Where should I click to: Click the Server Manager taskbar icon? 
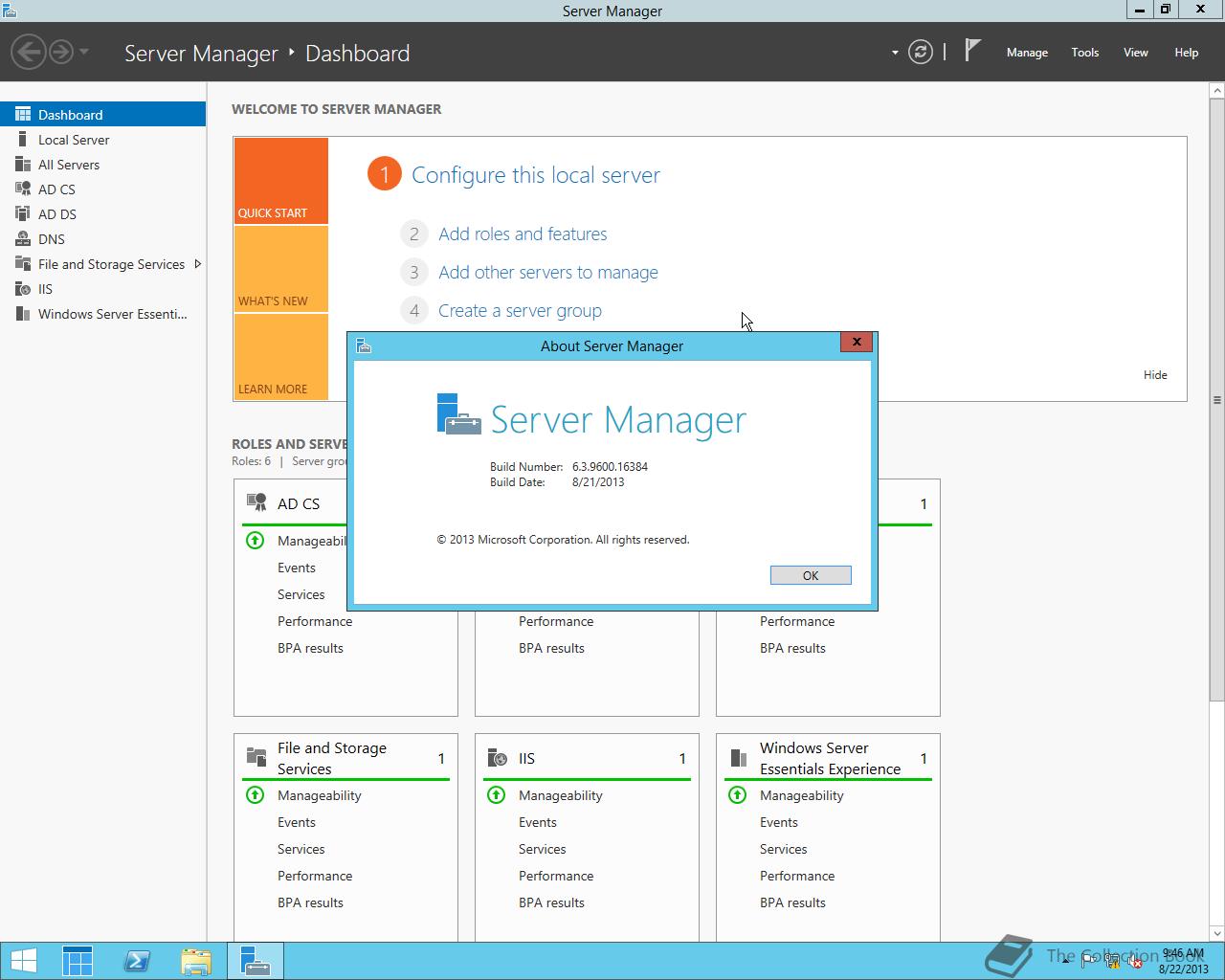[x=255, y=960]
